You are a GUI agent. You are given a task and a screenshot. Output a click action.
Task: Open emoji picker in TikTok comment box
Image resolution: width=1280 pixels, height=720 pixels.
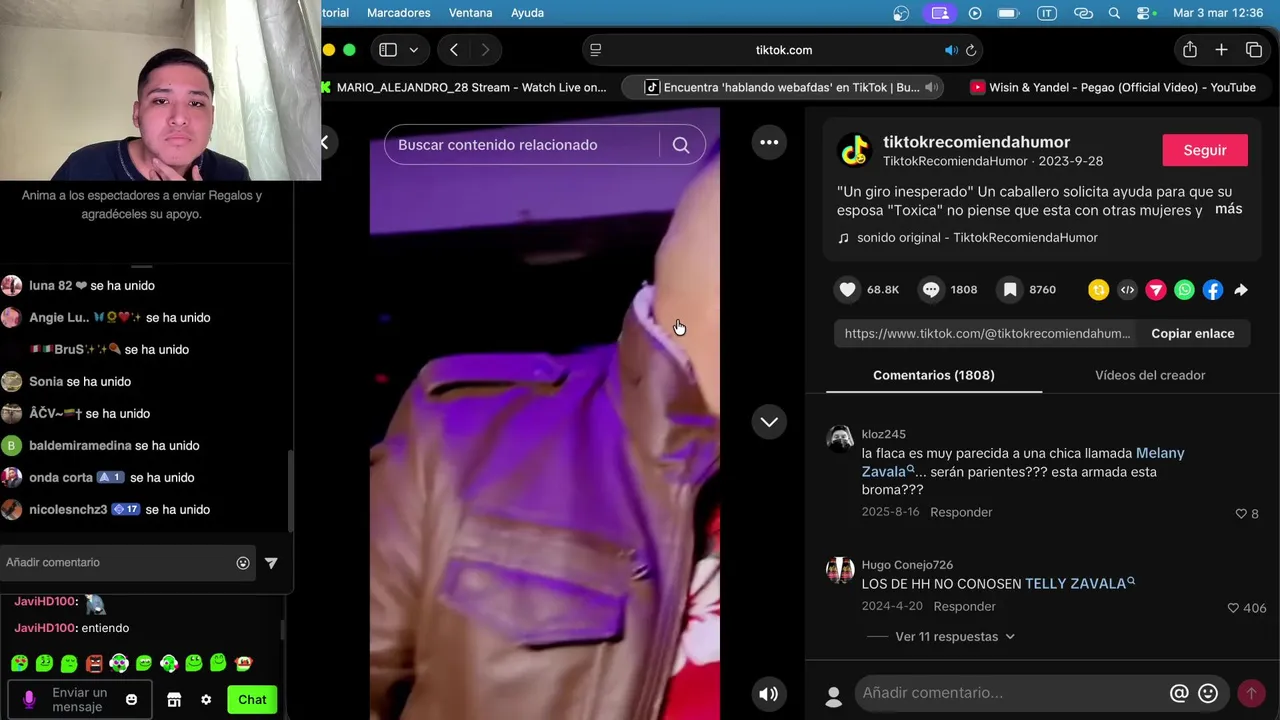coord(1208,693)
